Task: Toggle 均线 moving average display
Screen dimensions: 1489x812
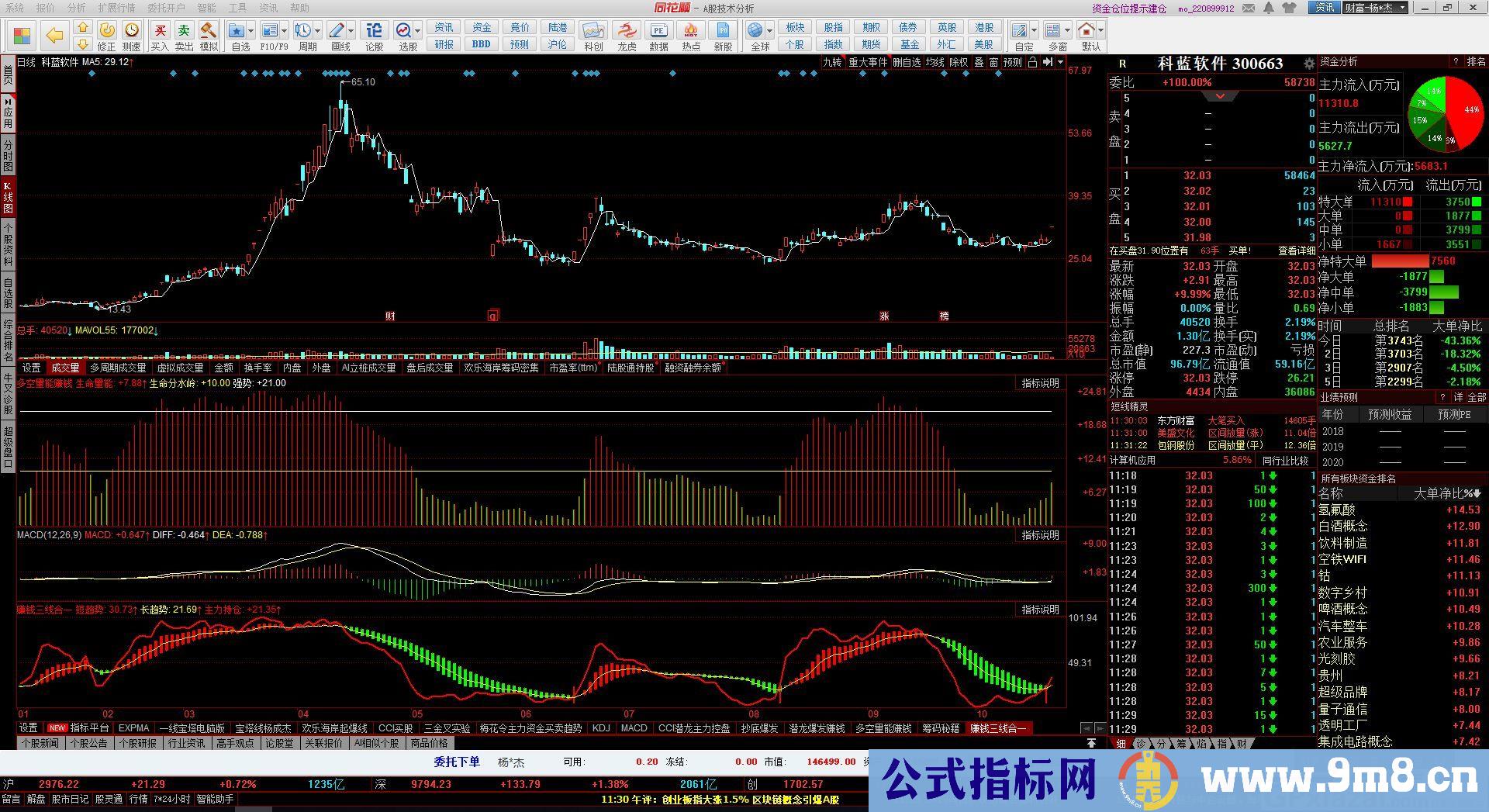Action: (x=935, y=62)
